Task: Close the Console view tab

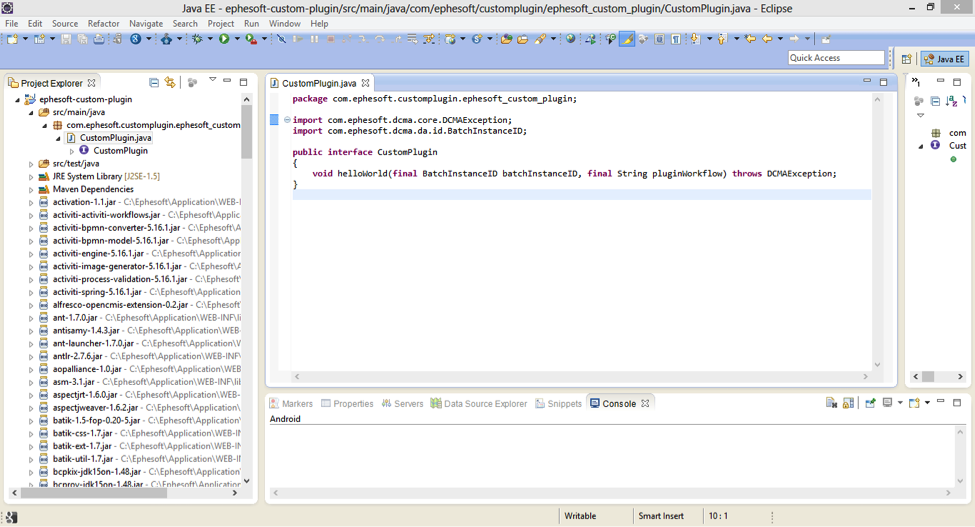Action: [645, 403]
